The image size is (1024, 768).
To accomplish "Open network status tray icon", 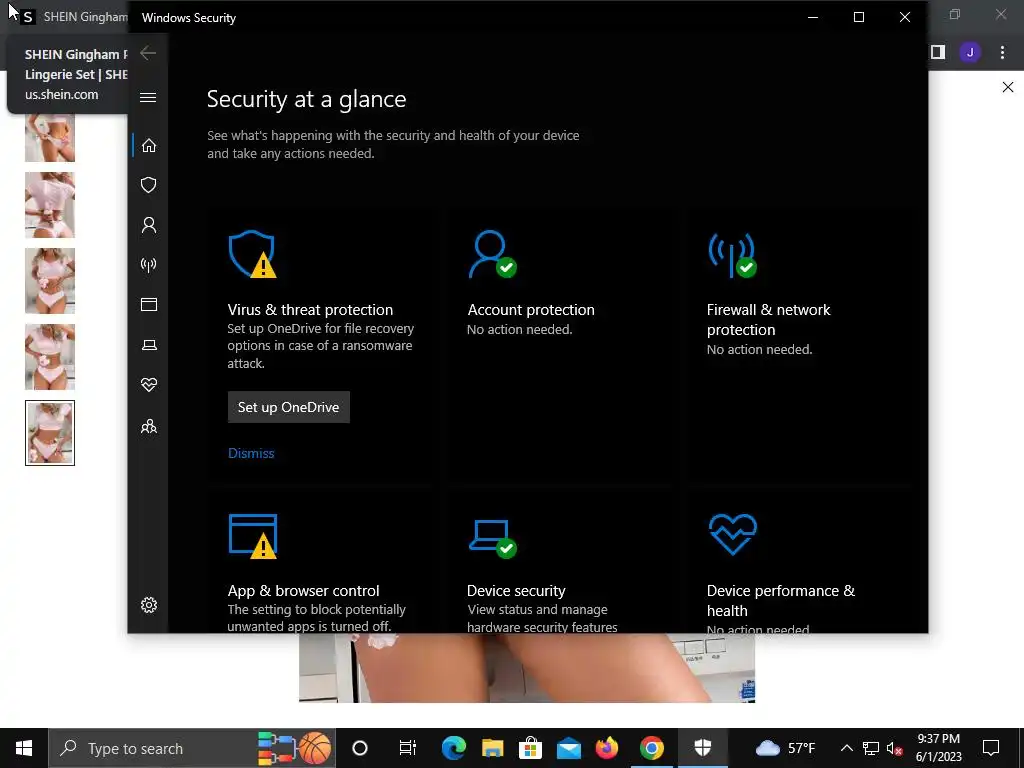I will click(871, 748).
